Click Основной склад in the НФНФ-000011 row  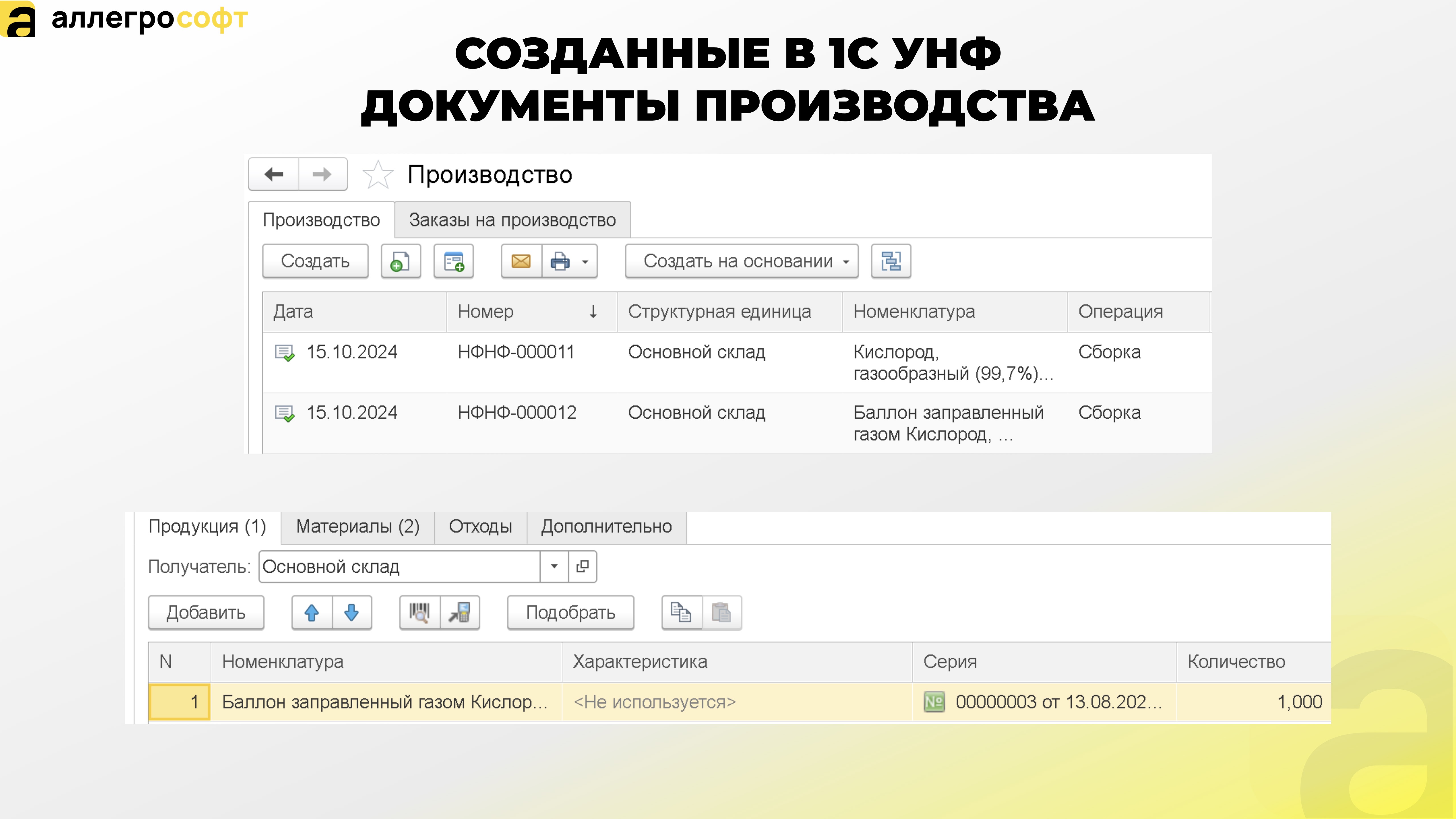point(696,352)
